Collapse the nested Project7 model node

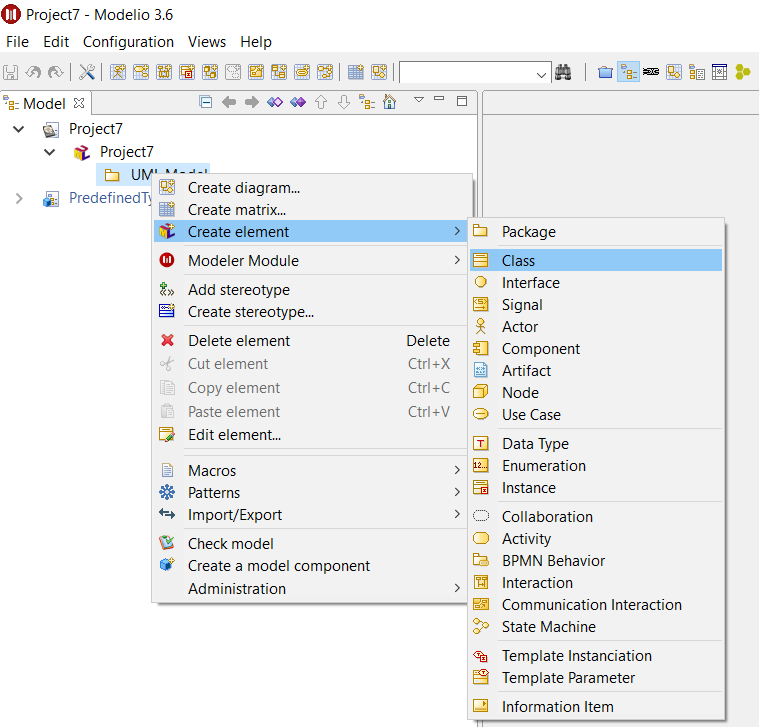[x=49, y=152]
